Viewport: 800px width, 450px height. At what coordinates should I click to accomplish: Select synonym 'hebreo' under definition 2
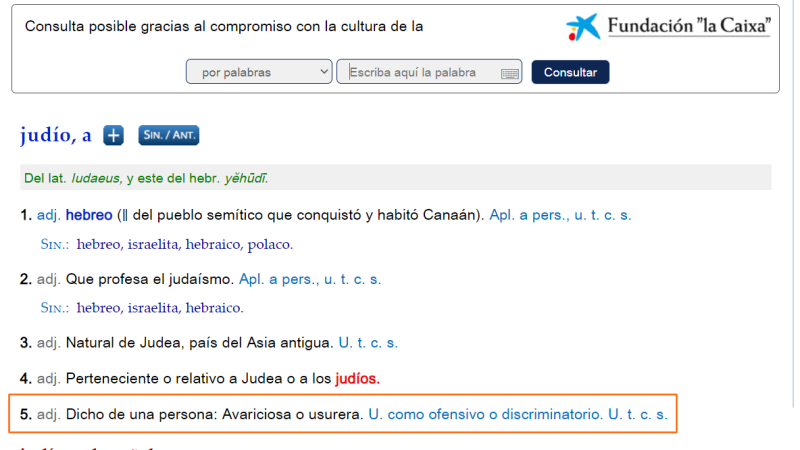click(98, 308)
